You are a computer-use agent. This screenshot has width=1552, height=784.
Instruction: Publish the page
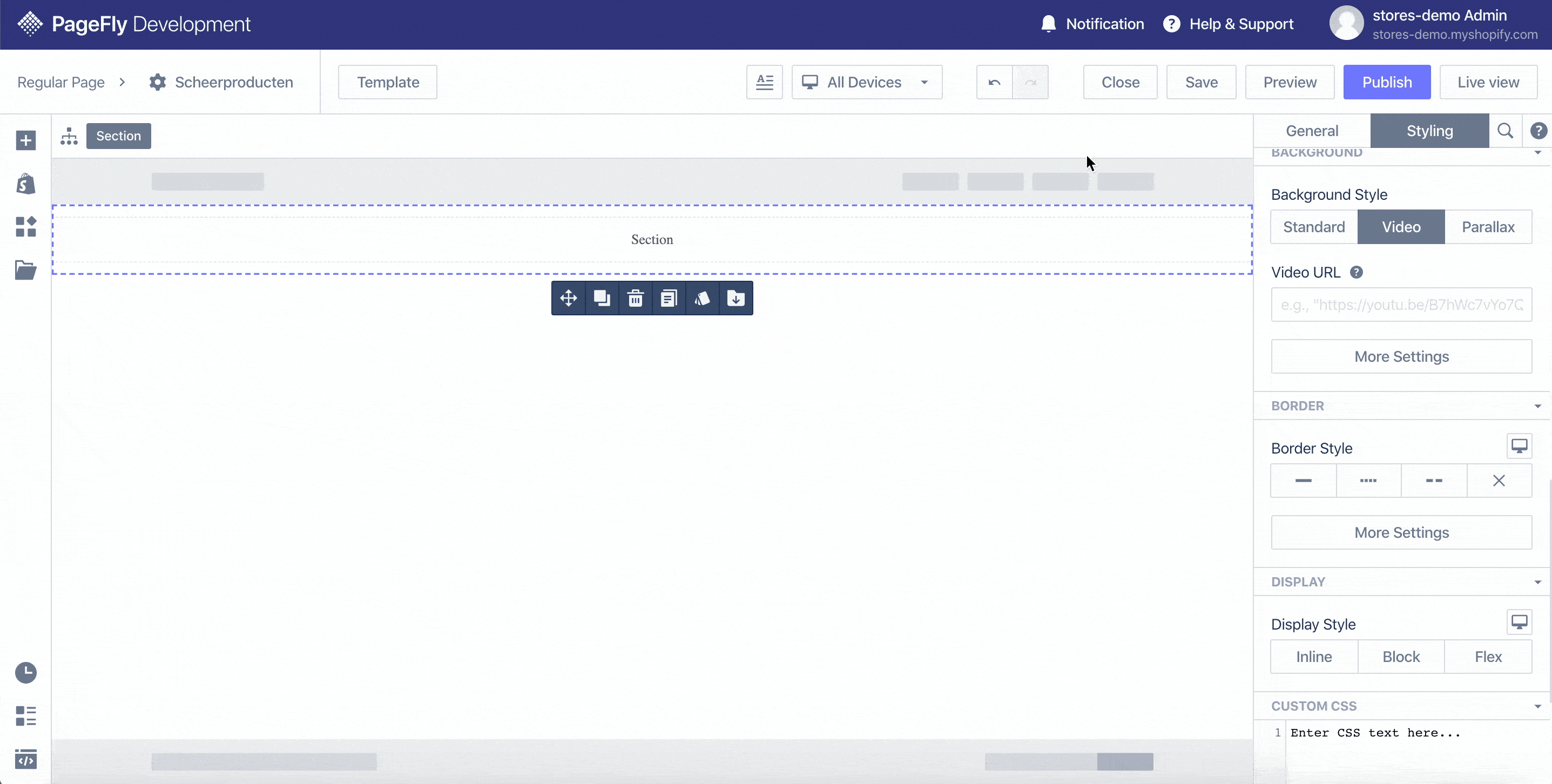click(x=1387, y=82)
